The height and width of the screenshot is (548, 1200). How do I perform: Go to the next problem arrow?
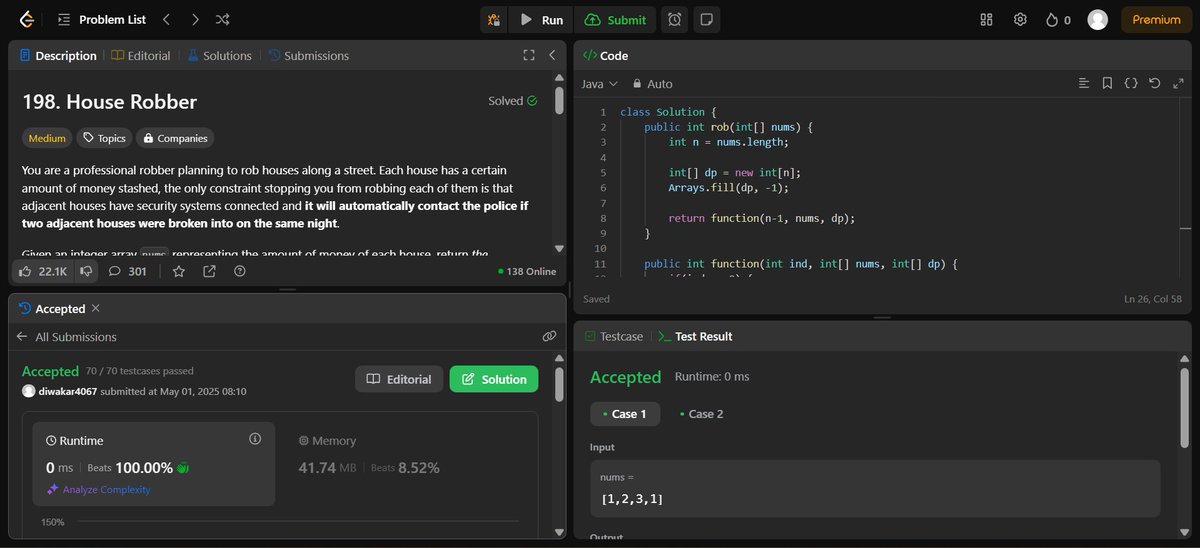[x=195, y=19]
